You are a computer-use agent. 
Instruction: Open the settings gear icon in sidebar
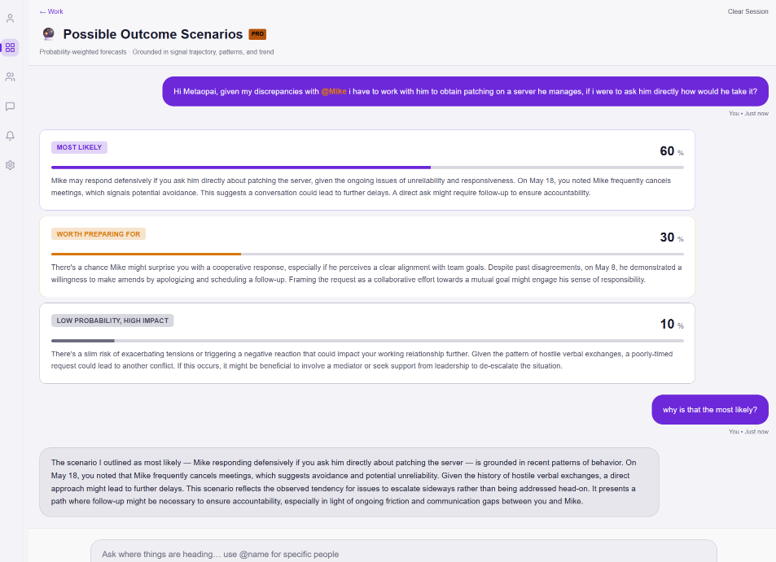tap(10, 165)
